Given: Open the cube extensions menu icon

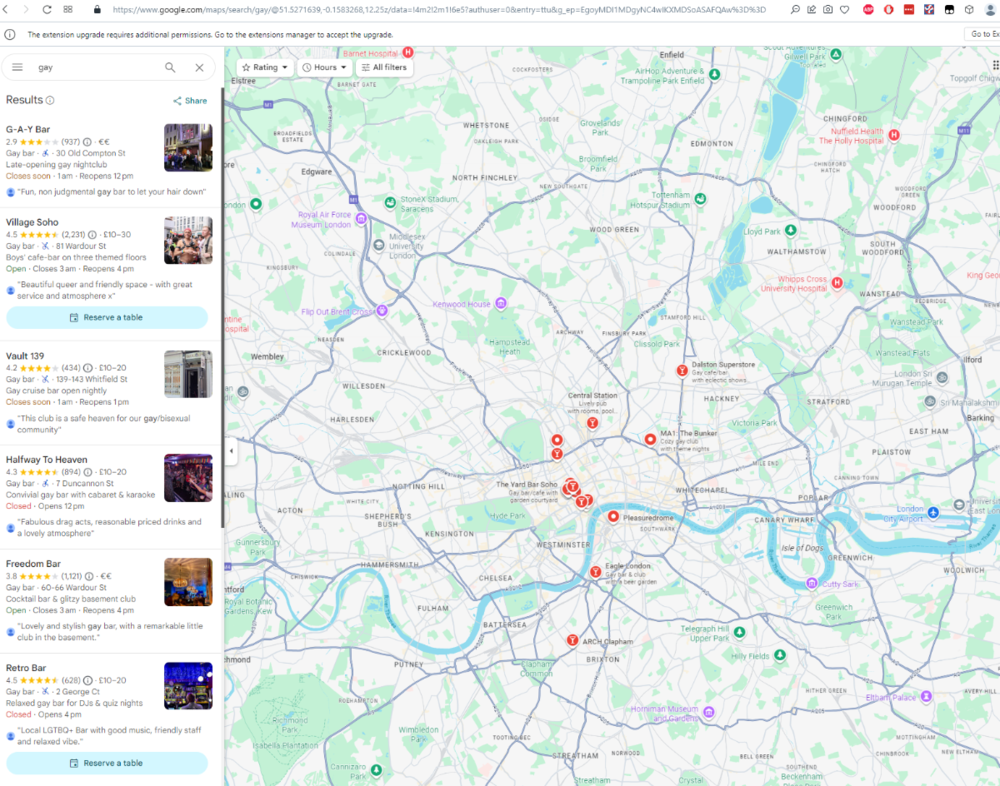Looking at the screenshot, I should tap(969, 10).
